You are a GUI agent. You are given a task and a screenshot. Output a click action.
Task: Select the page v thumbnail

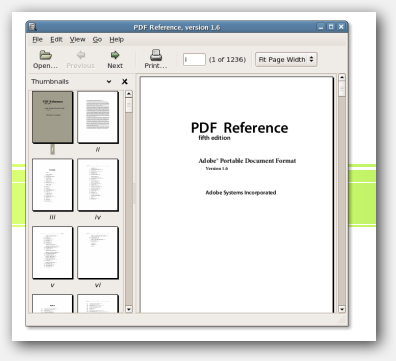tap(52, 252)
